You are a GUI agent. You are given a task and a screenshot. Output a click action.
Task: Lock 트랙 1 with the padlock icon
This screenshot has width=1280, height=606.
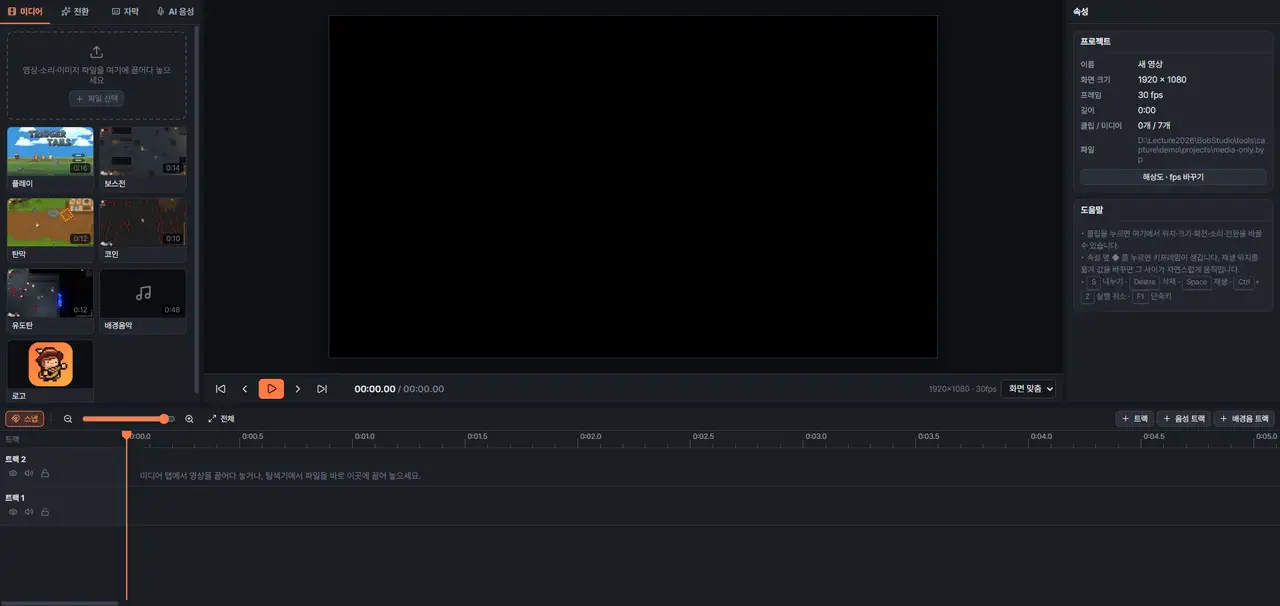[x=45, y=512]
